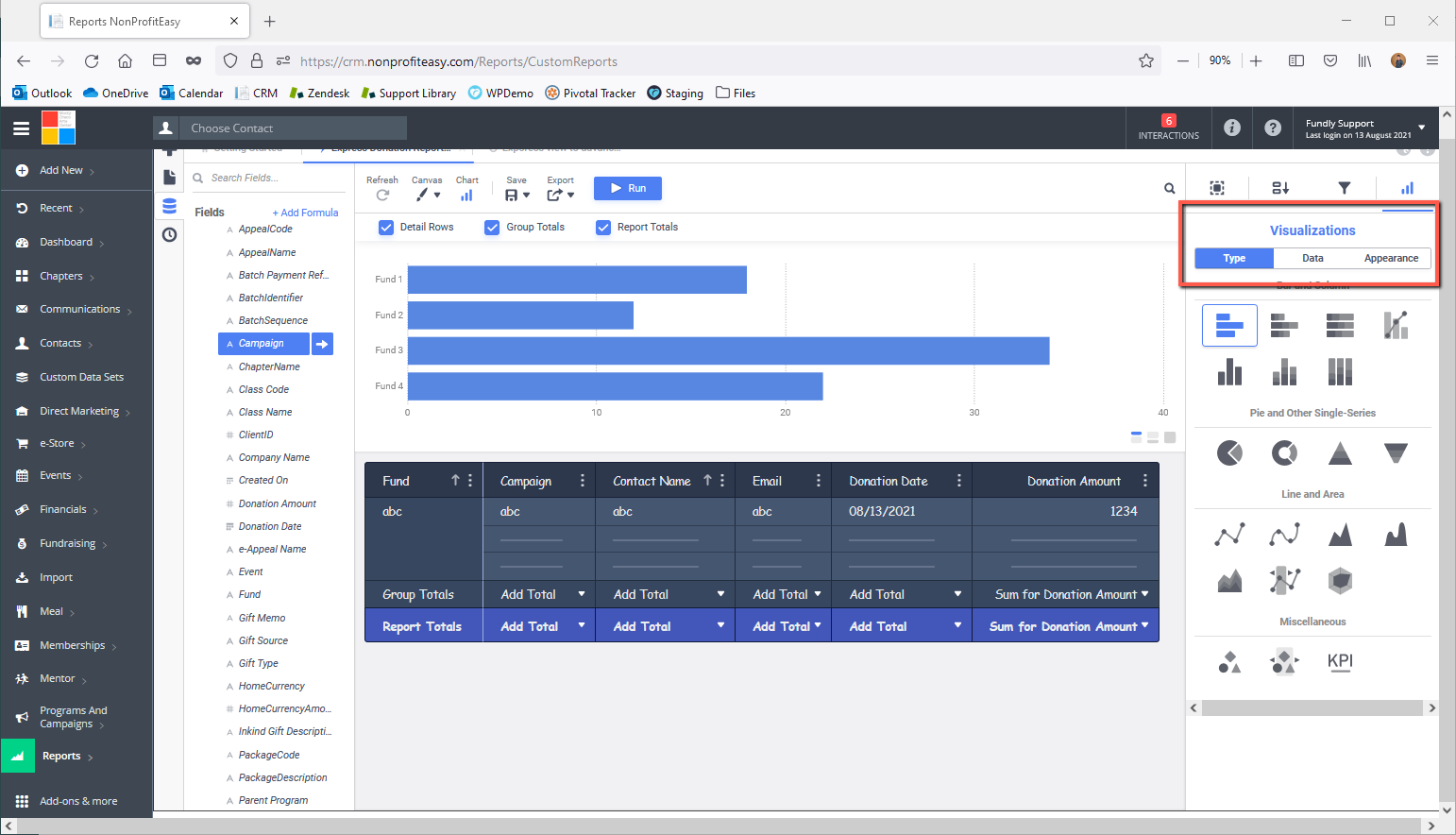Image resolution: width=1456 pixels, height=835 pixels.
Task: Open the filter funnel panel
Action: 1344,188
